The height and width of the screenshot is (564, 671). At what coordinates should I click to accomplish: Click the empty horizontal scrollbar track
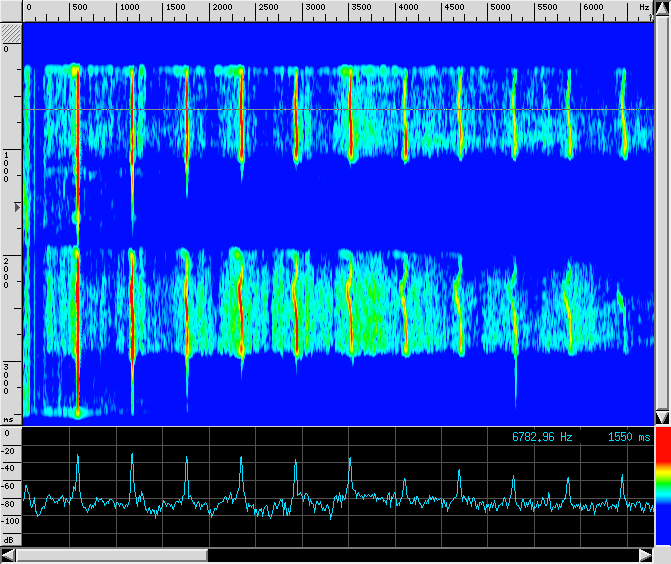coord(420,554)
